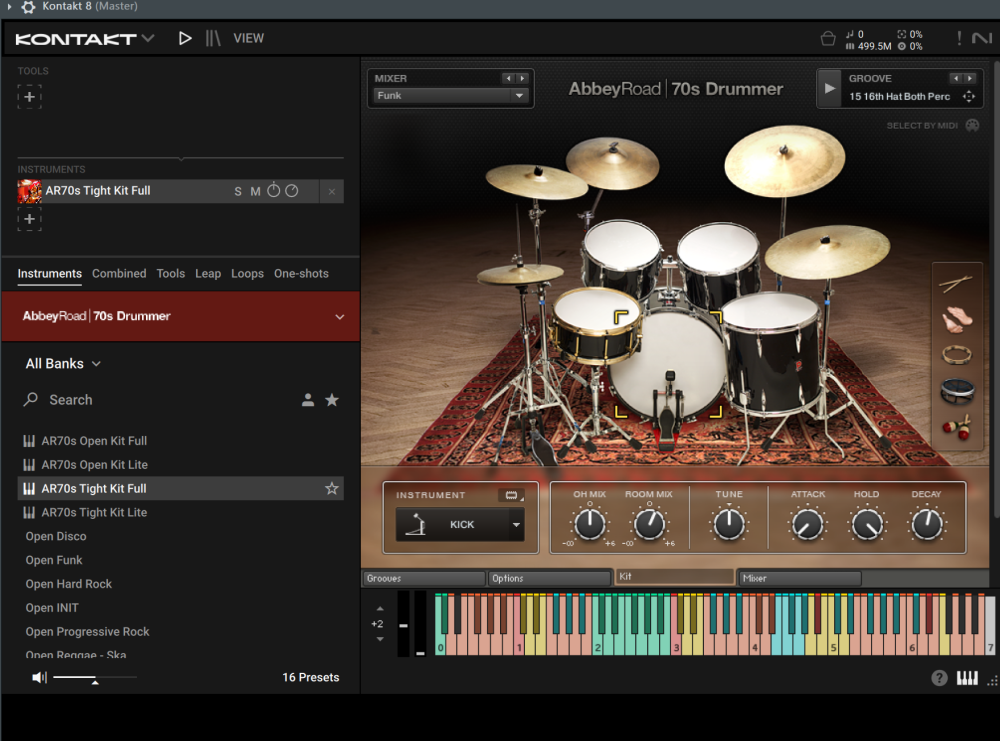Viewport: 1000px width, 741px height.
Task: Favorite AR70s Tight Kit Full with star
Action: 332,489
